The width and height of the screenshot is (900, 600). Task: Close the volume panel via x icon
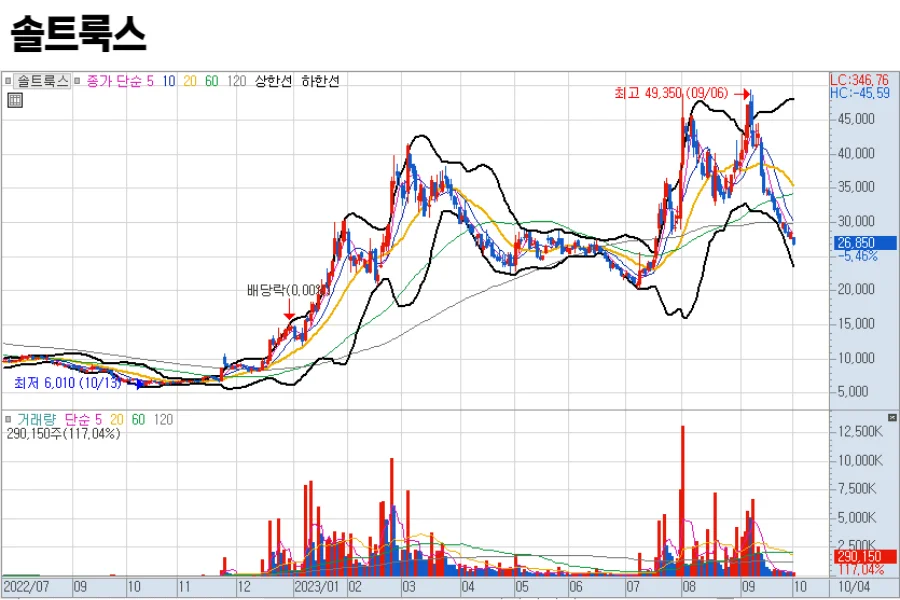[892, 417]
